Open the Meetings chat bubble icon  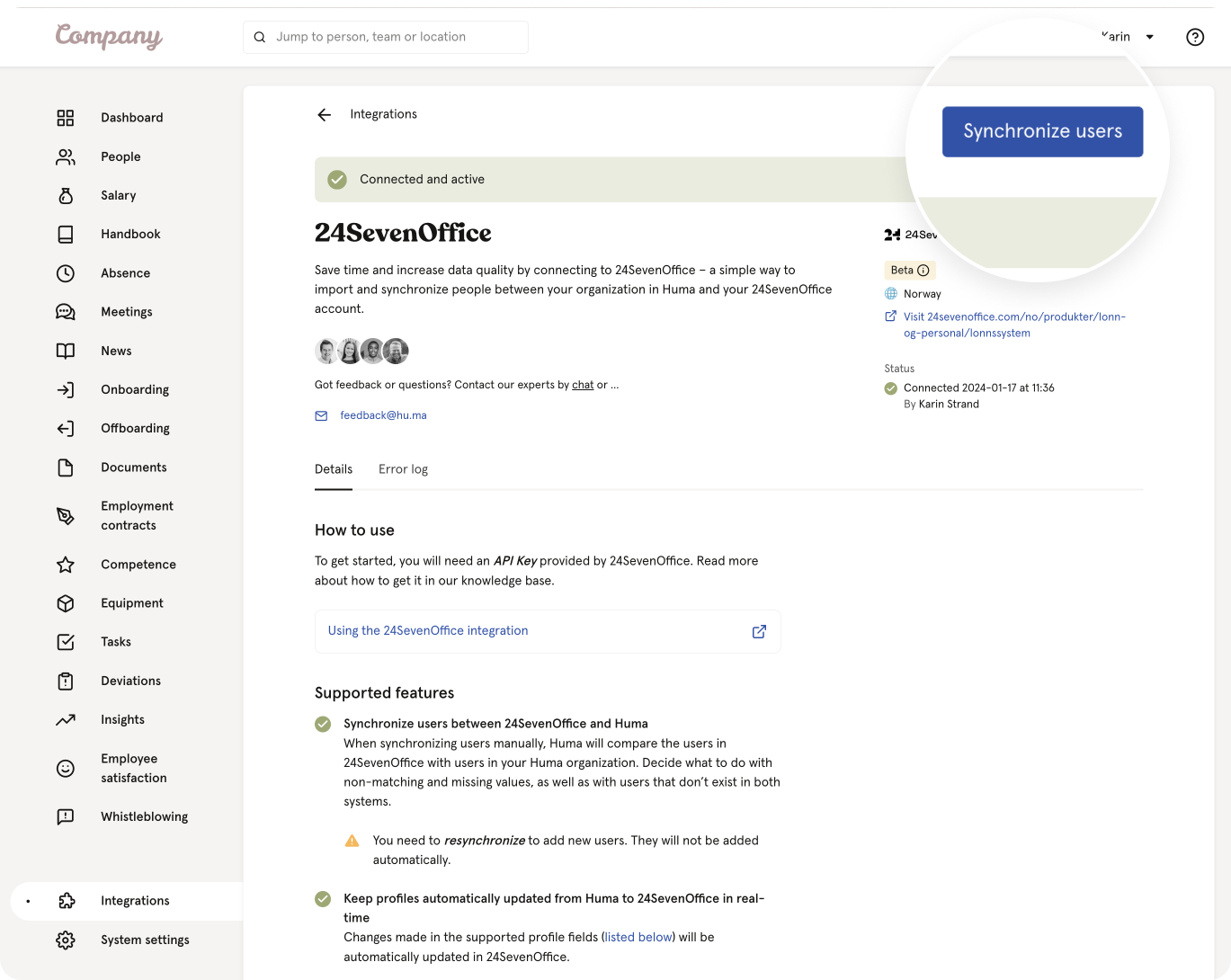(x=66, y=312)
